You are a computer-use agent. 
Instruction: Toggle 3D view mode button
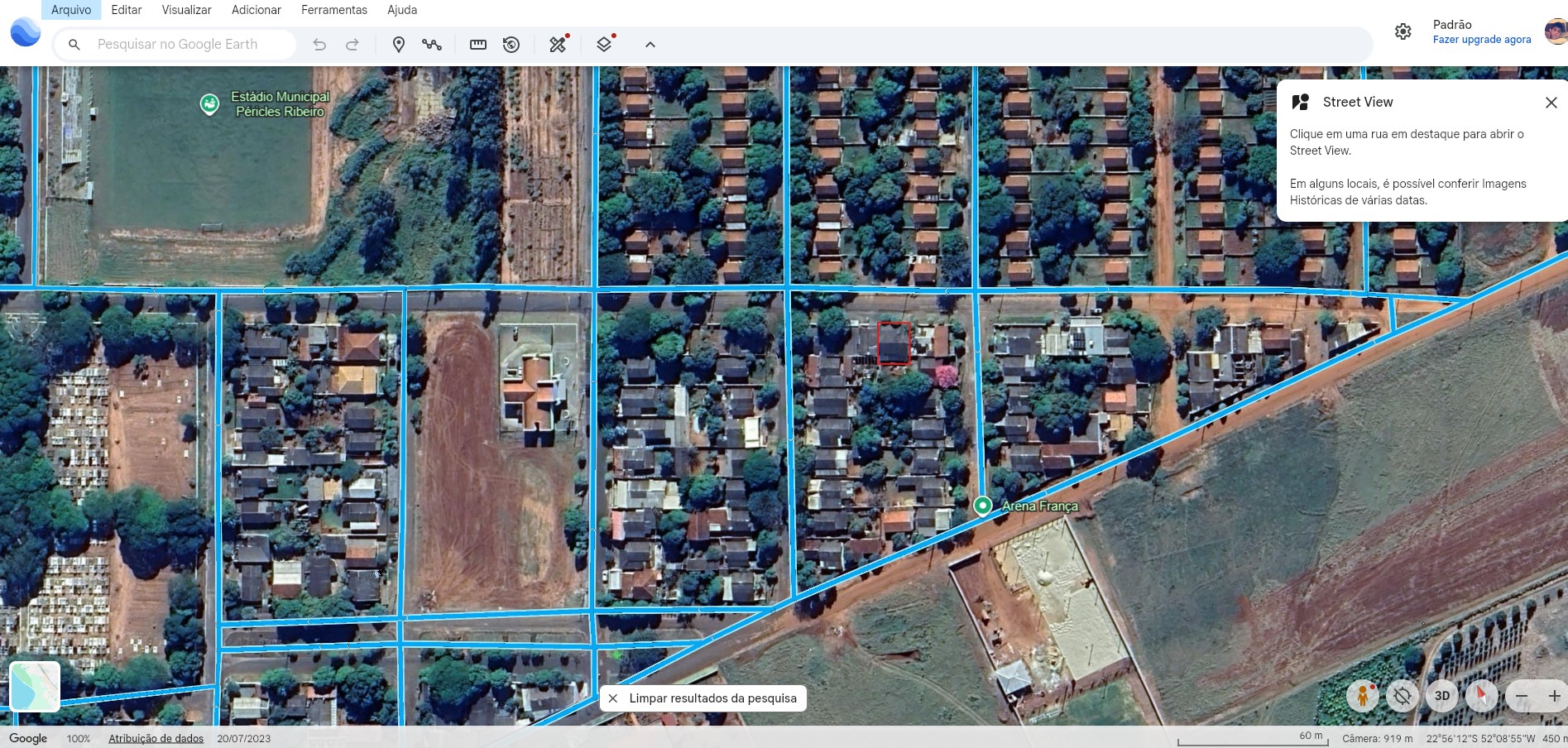[x=1441, y=696]
